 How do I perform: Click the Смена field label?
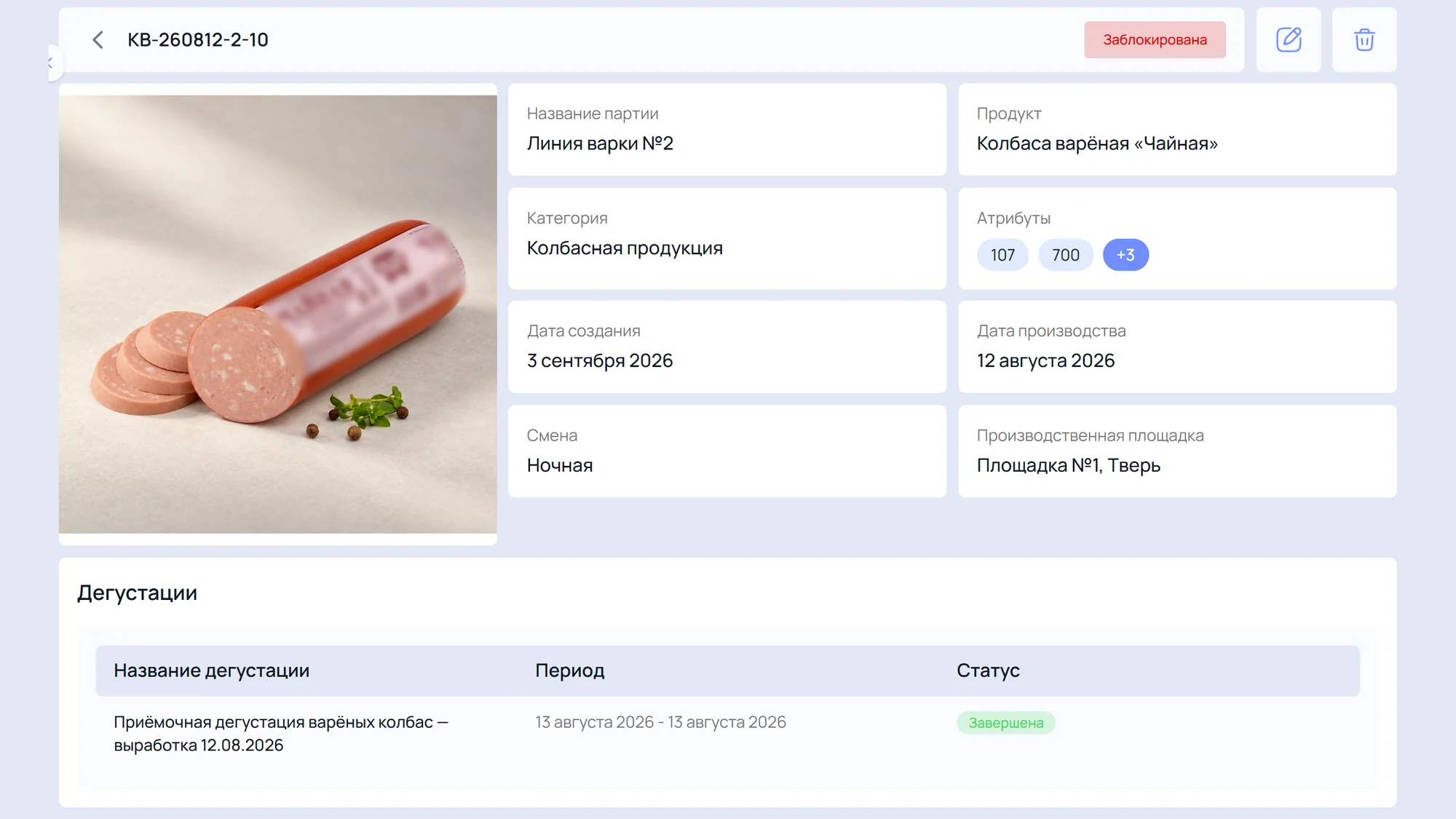(552, 435)
